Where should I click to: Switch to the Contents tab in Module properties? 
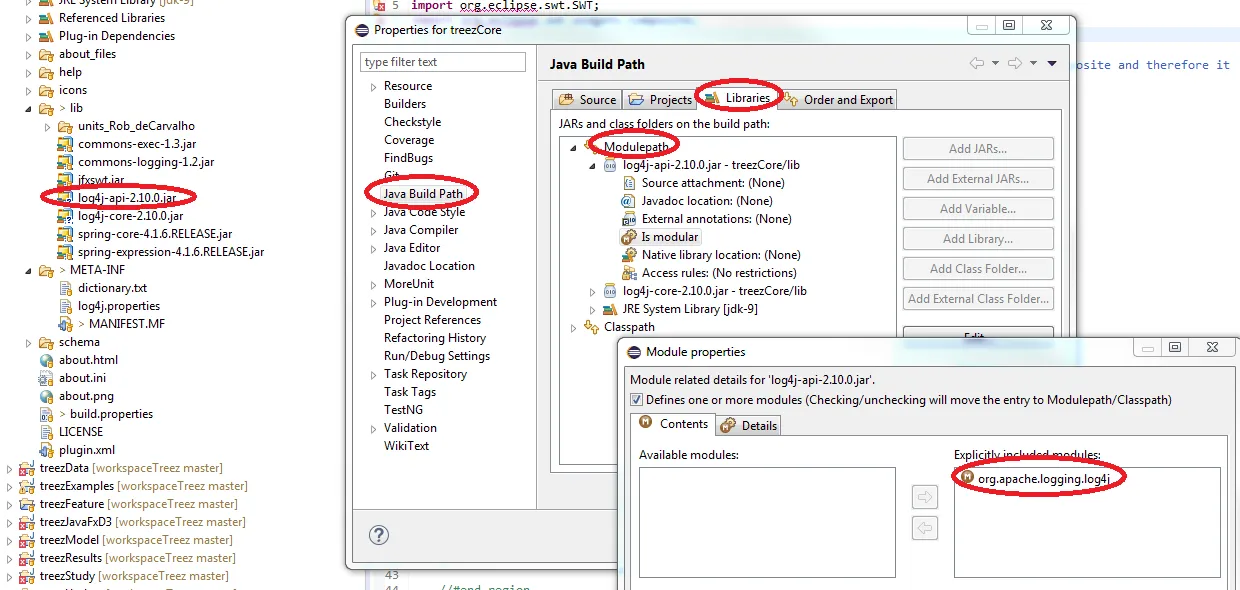(675, 424)
